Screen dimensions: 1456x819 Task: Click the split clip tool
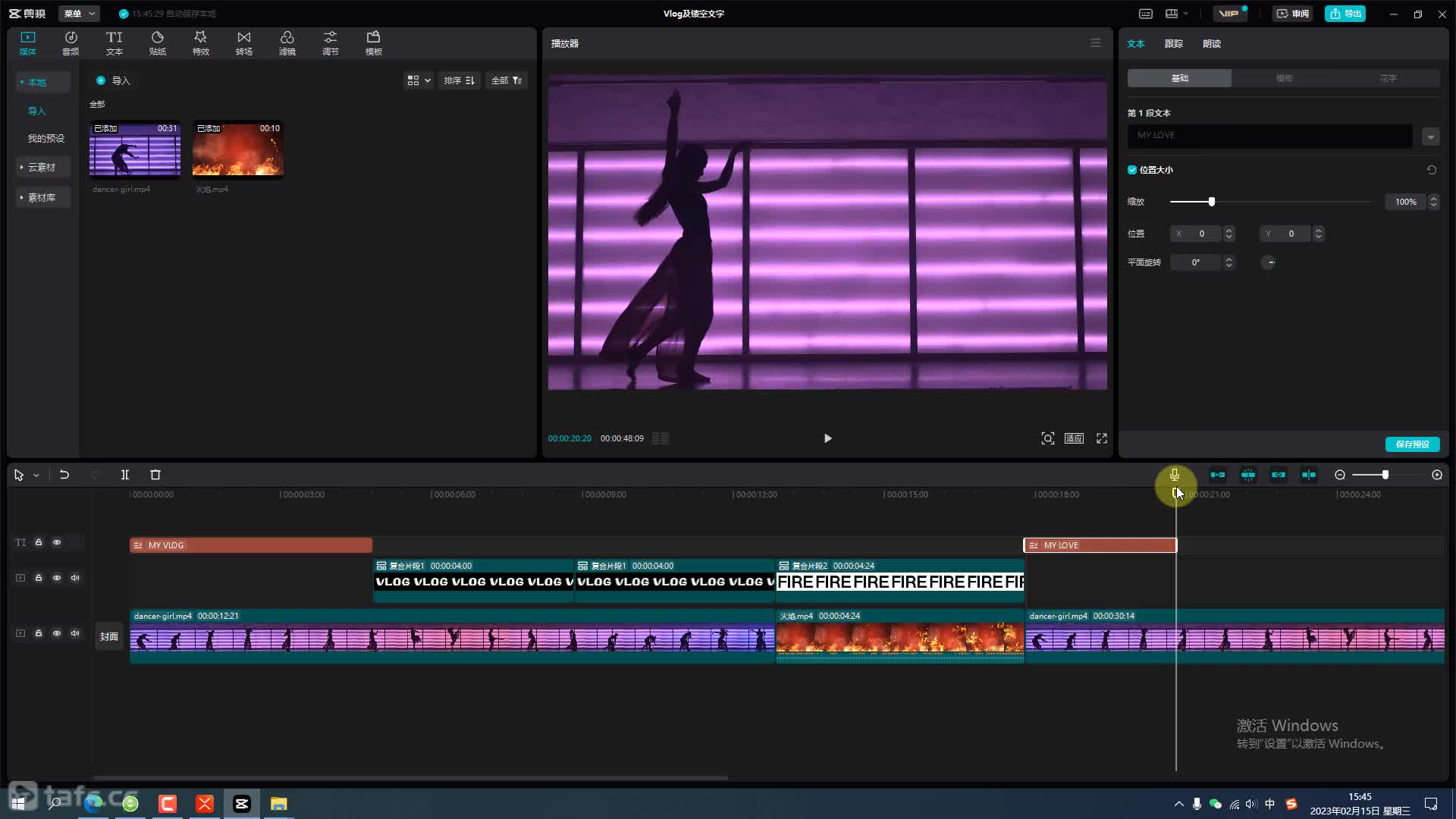[x=125, y=475]
